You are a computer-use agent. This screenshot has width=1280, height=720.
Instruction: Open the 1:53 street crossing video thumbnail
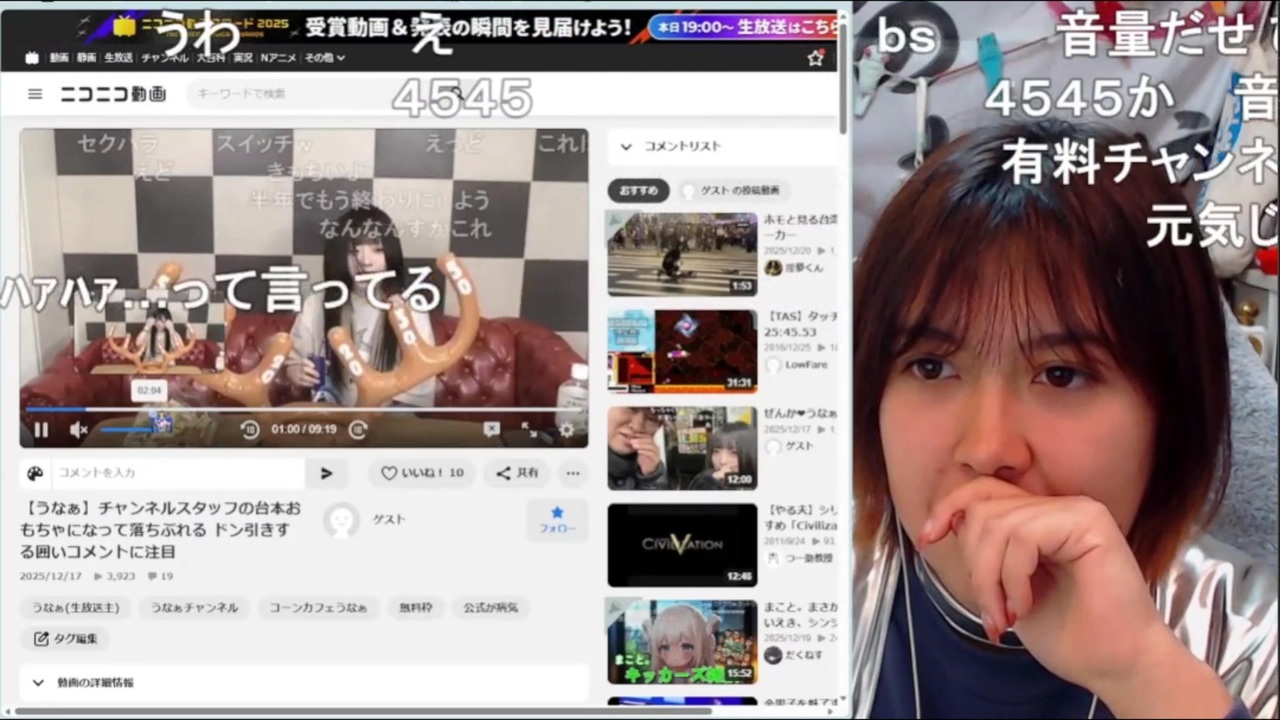(682, 254)
